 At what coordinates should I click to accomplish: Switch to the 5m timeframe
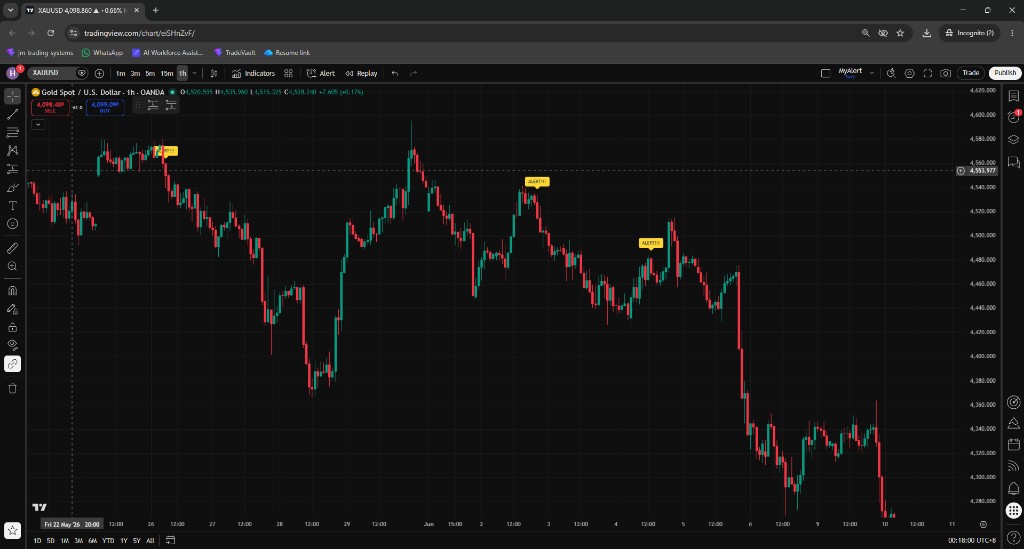(x=150, y=73)
